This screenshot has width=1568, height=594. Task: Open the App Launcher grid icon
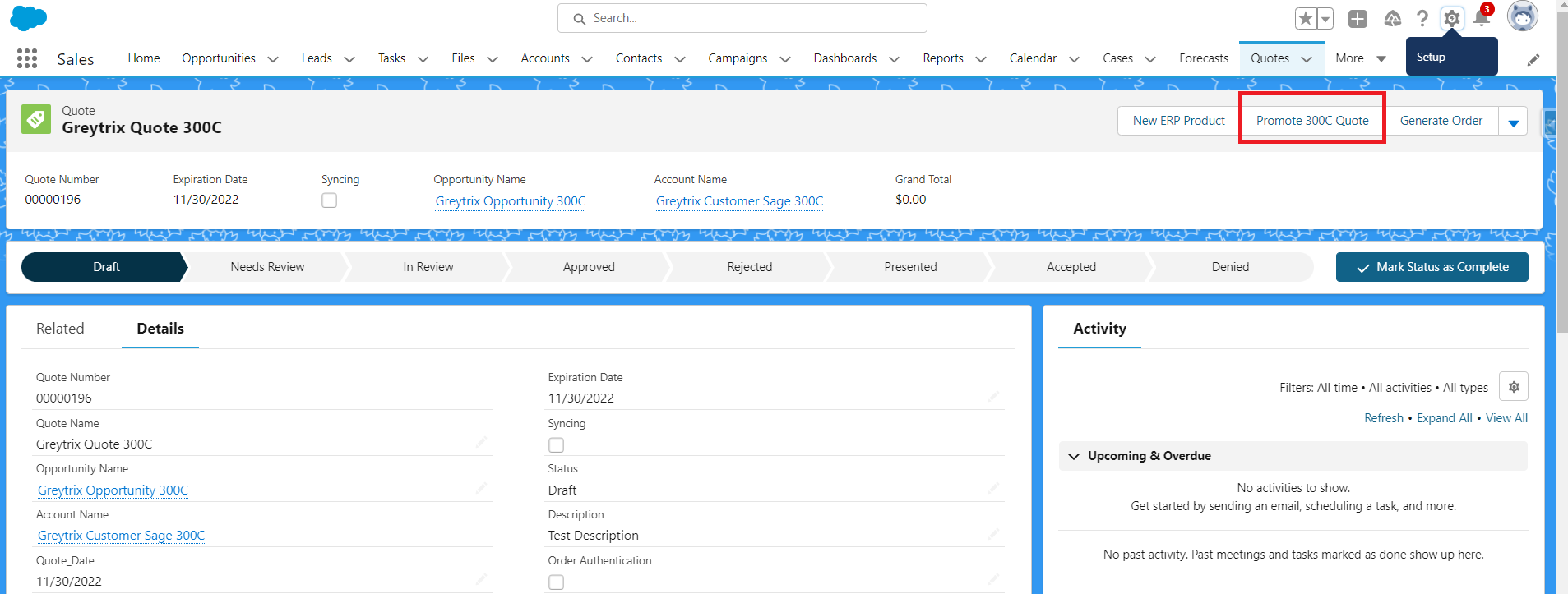click(27, 58)
